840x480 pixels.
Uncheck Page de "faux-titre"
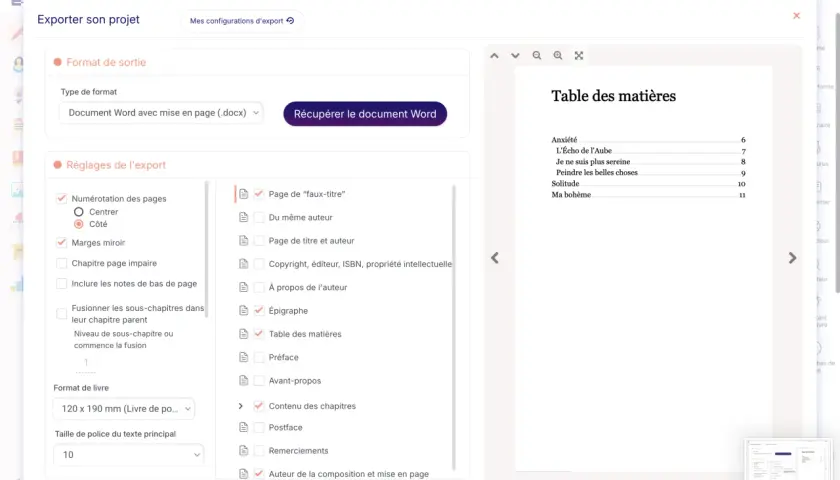coord(259,193)
